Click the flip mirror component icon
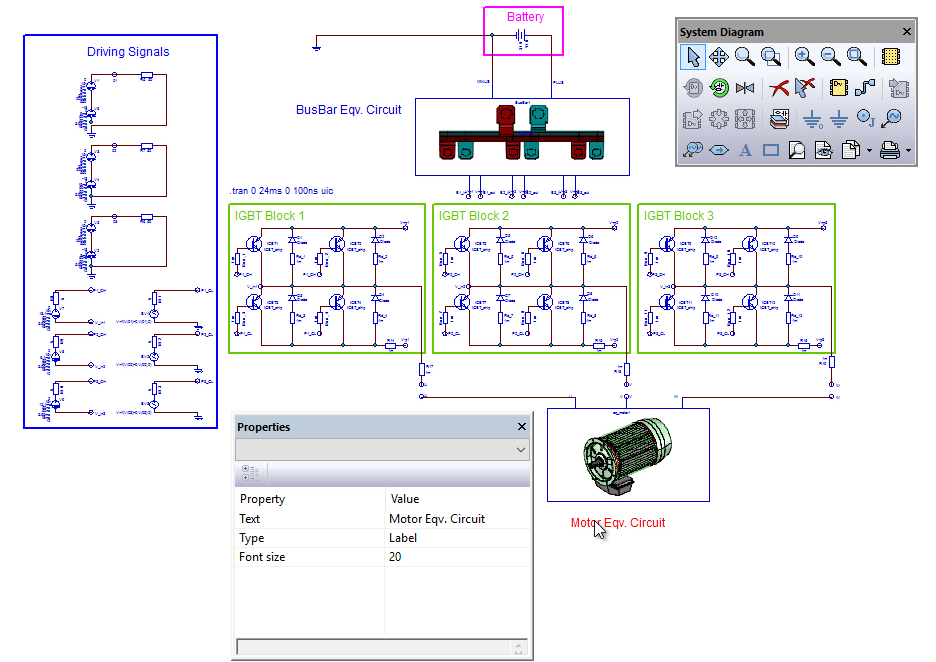Viewport: 936px width, 662px height. [x=745, y=88]
